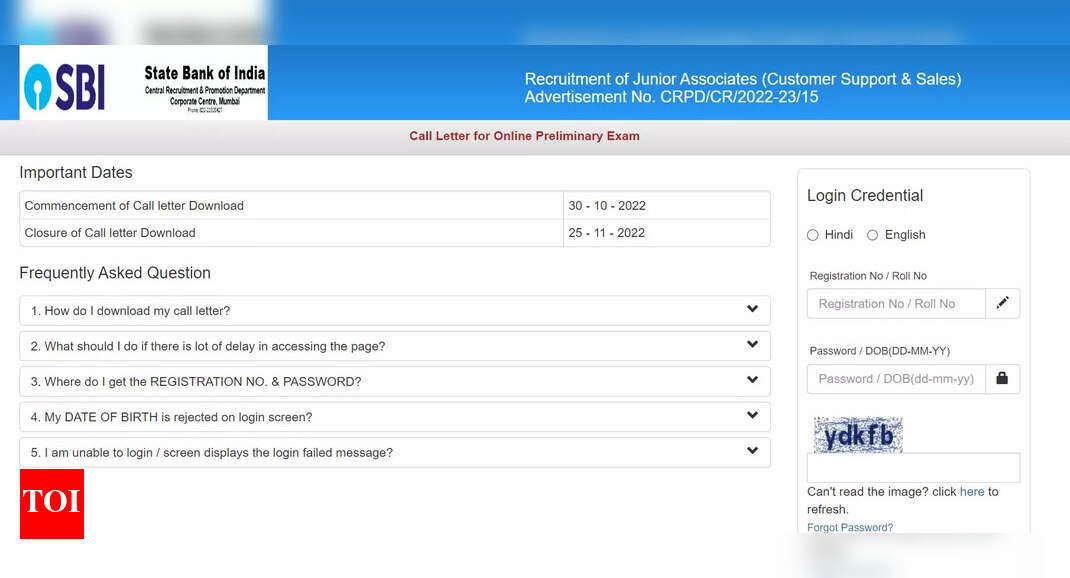The image size is (1070, 578).
Task: Click the pencil icon beside Registration No
Action: click(1002, 303)
